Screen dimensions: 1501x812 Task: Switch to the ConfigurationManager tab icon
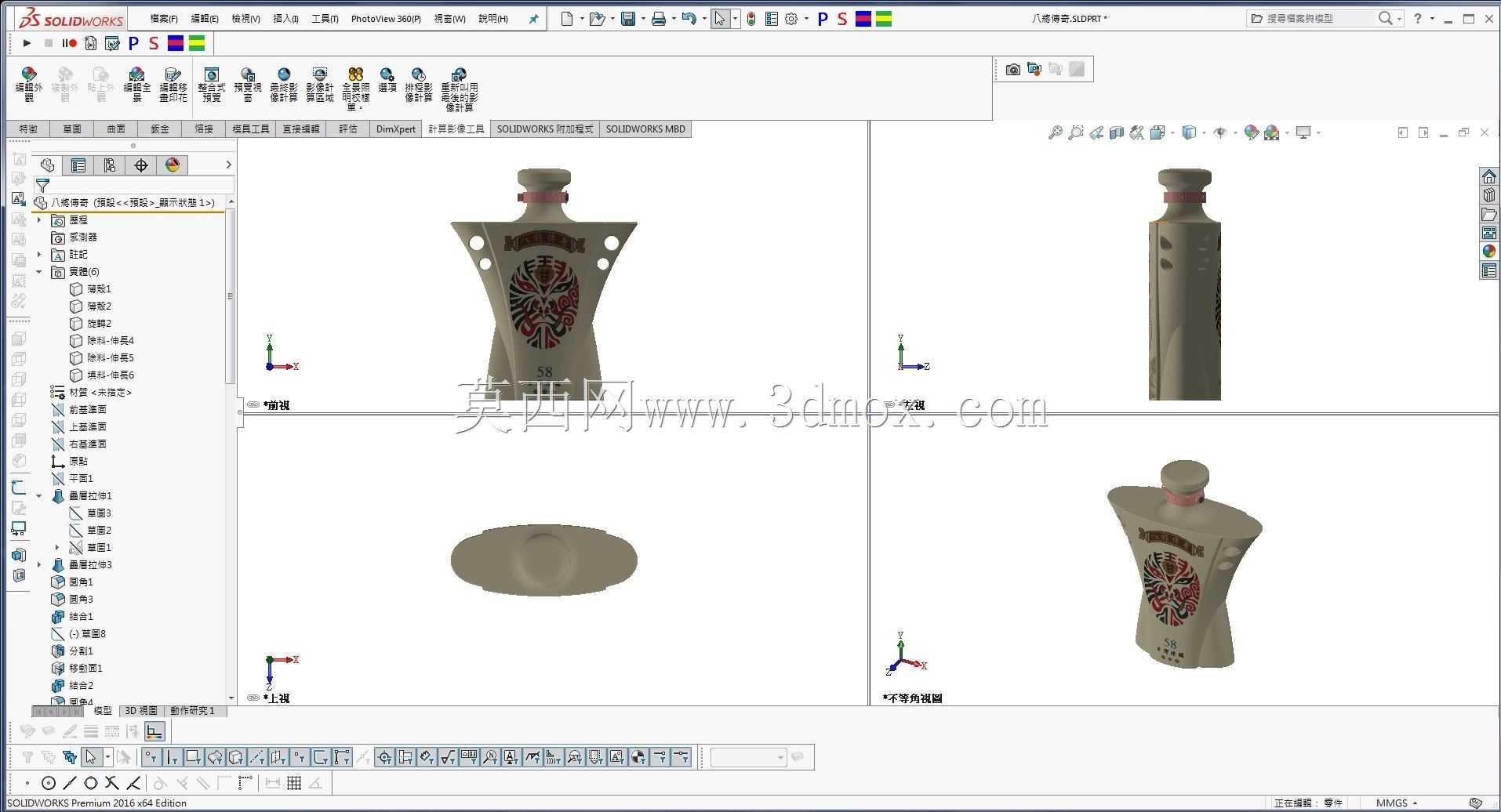pos(109,165)
